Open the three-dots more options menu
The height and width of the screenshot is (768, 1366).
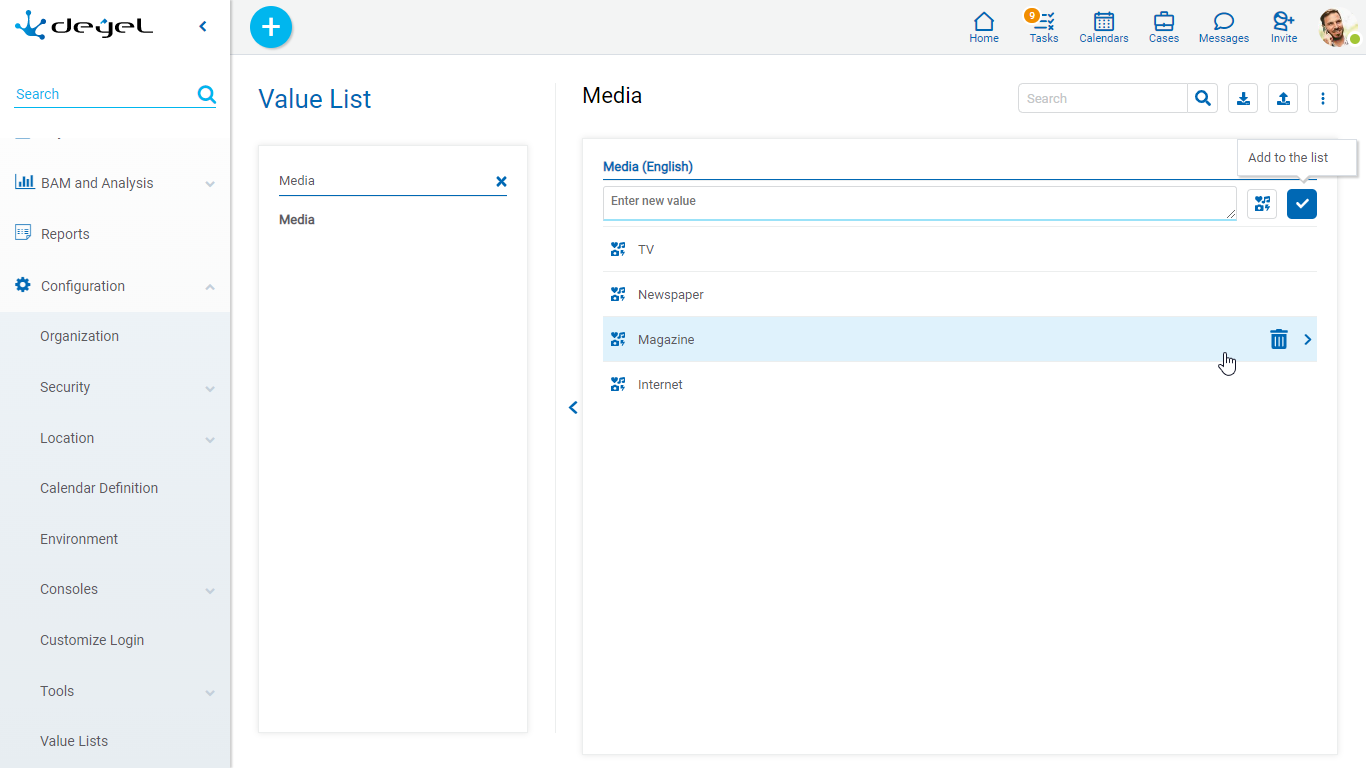(1323, 98)
